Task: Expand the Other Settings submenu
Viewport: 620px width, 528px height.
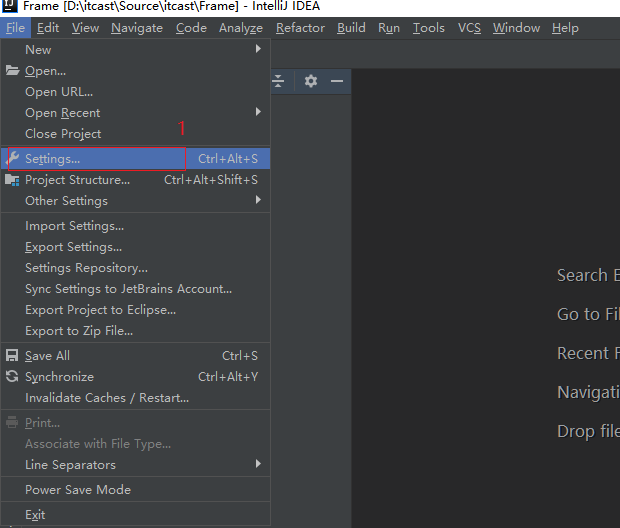Action: click(258, 200)
